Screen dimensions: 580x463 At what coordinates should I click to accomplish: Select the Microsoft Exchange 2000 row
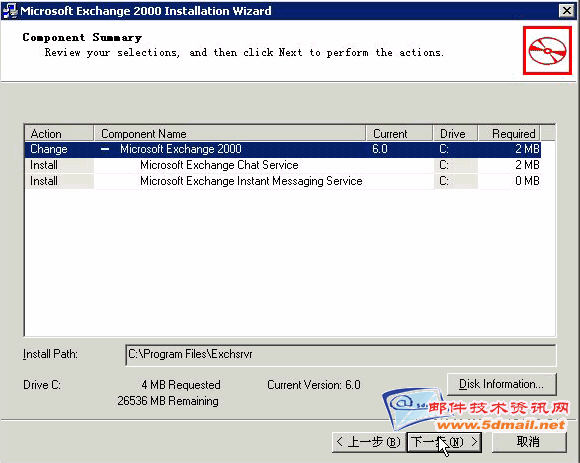283,149
